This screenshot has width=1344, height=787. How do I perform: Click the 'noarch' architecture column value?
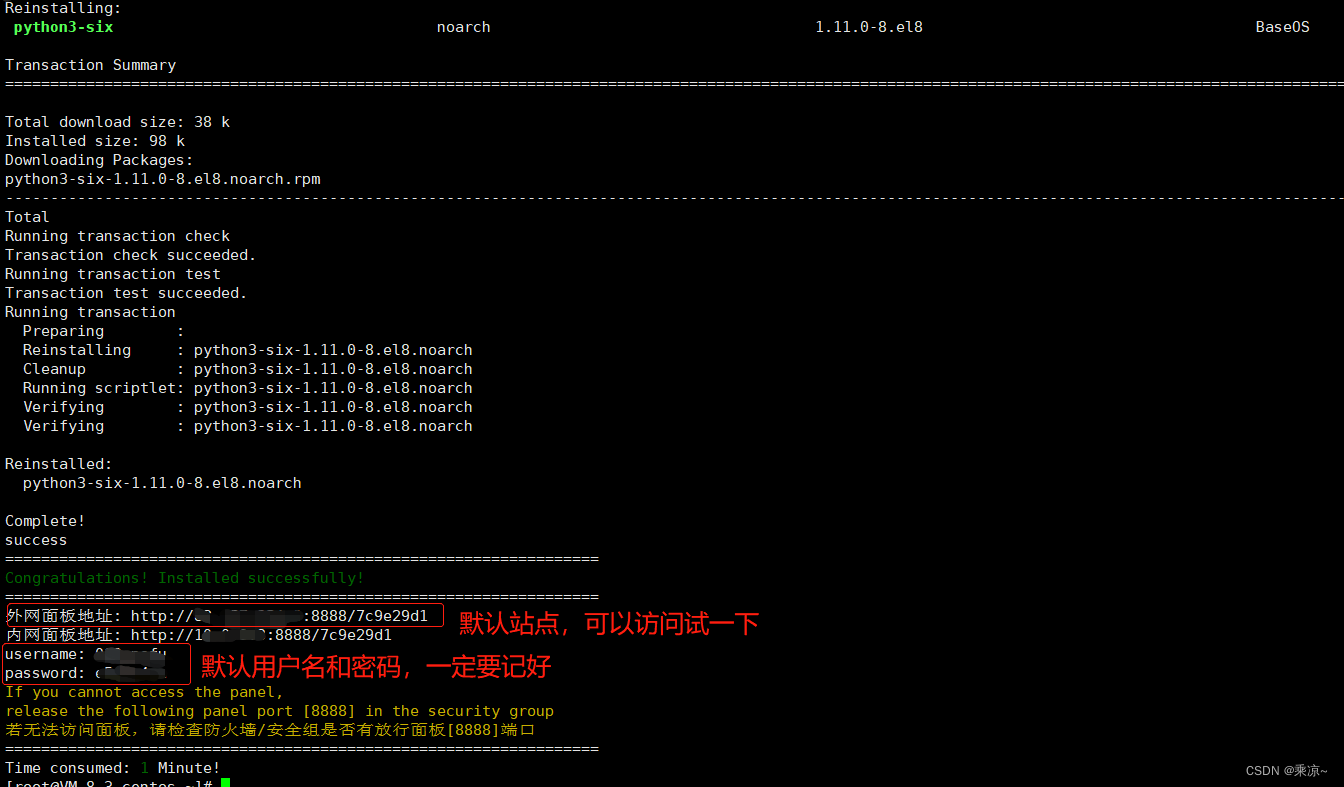(464, 27)
